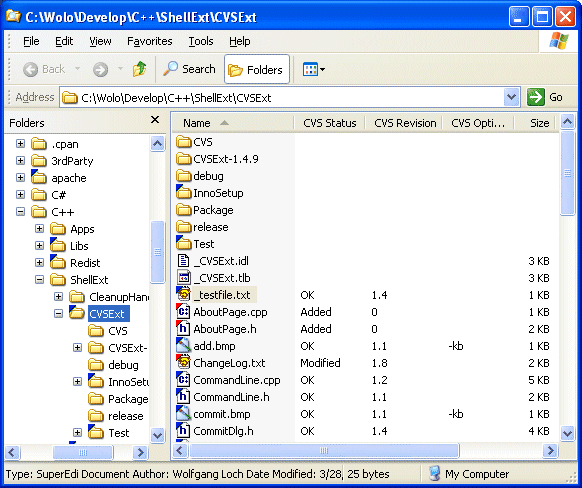582x488 pixels.
Task: Open the File menu
Action: (x=31, y=41)
